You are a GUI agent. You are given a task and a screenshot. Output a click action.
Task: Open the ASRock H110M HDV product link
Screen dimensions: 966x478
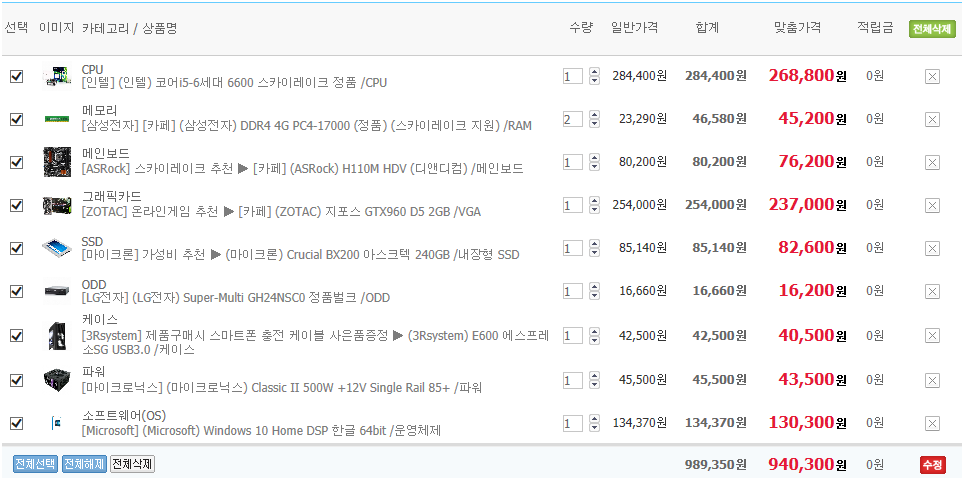point(302,168)
